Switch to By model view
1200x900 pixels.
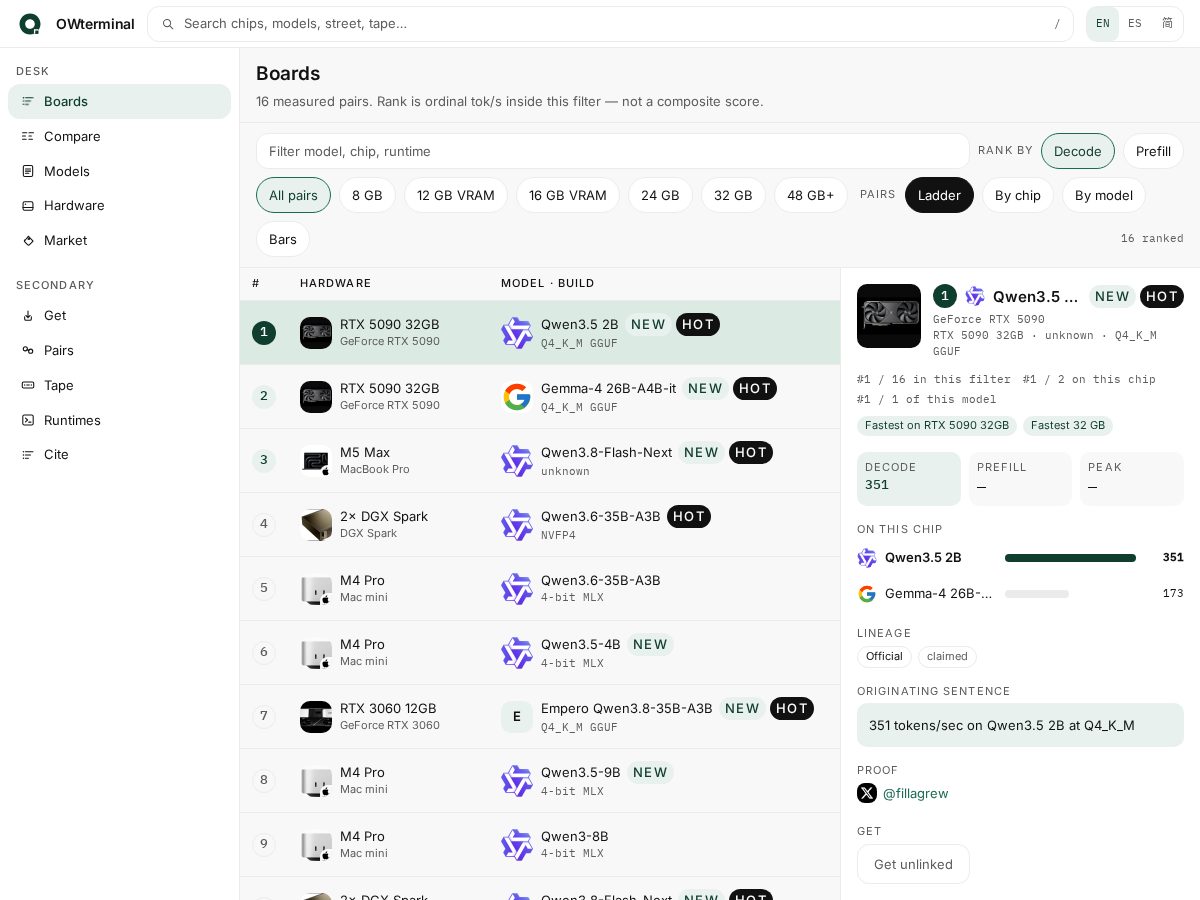click(x=1104, y=195)
